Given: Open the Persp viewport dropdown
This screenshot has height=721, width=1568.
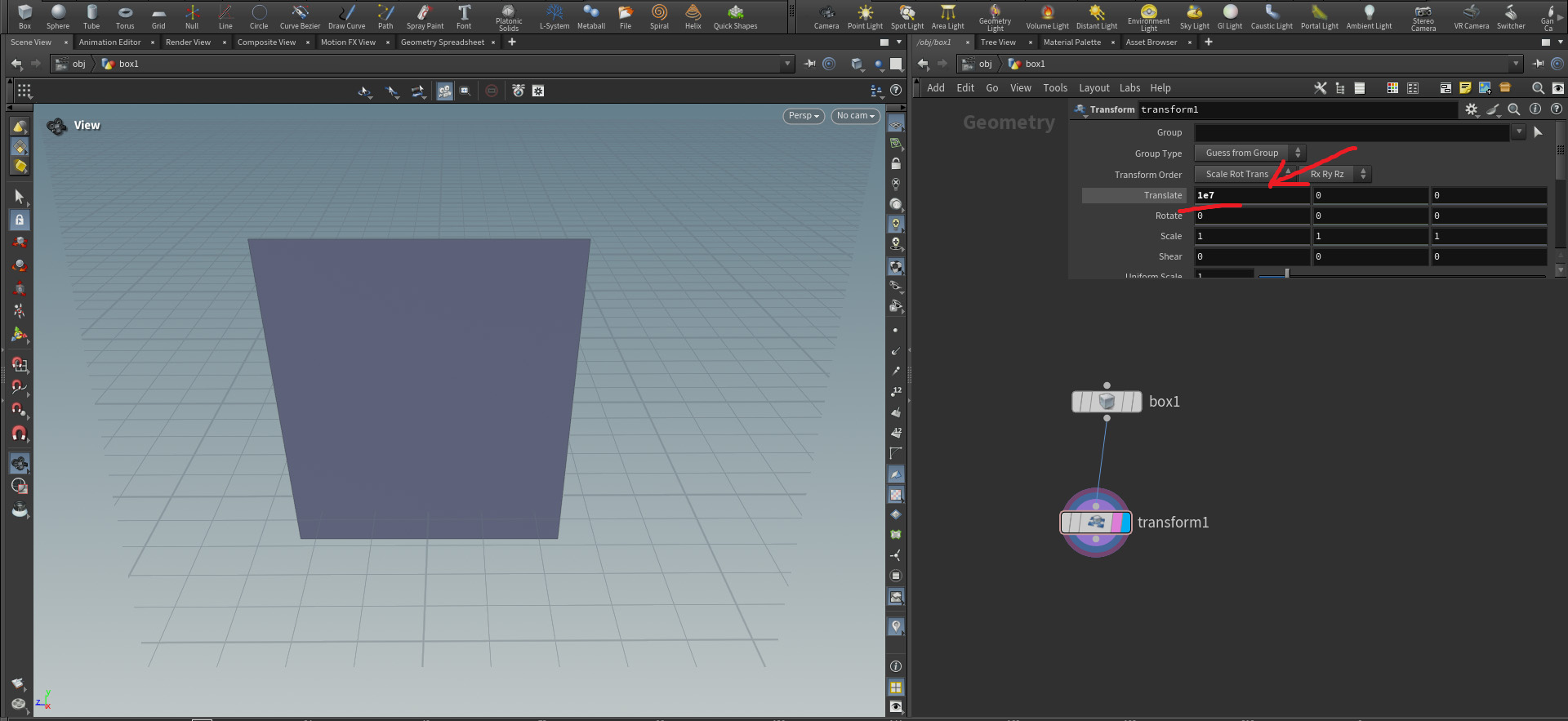Looking at the screenshot, I should click(804, 116).
